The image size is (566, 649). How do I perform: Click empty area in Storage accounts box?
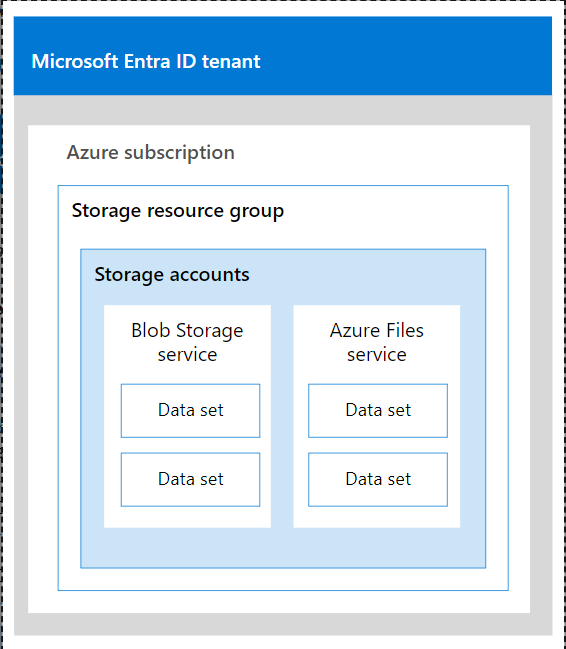(x=283, y=547)
